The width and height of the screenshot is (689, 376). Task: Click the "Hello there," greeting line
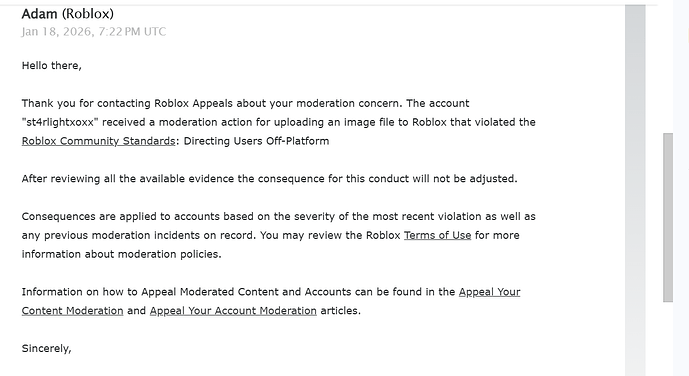coord(51,66)
